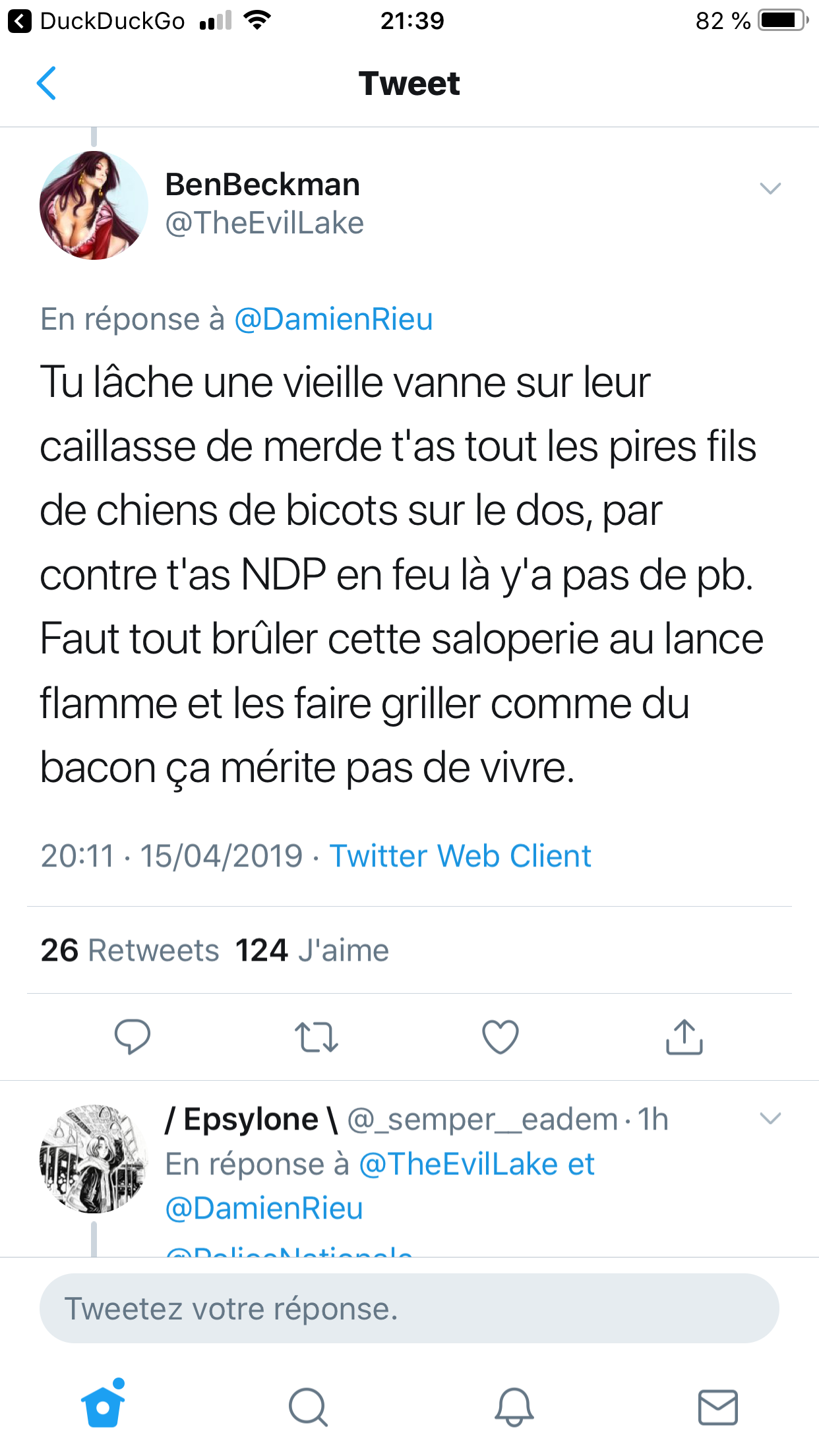Image resolution: width=819 pixels, height=1456 pixels.
Task: Open the Search magnifier tab
Action: pos(308,1407)
